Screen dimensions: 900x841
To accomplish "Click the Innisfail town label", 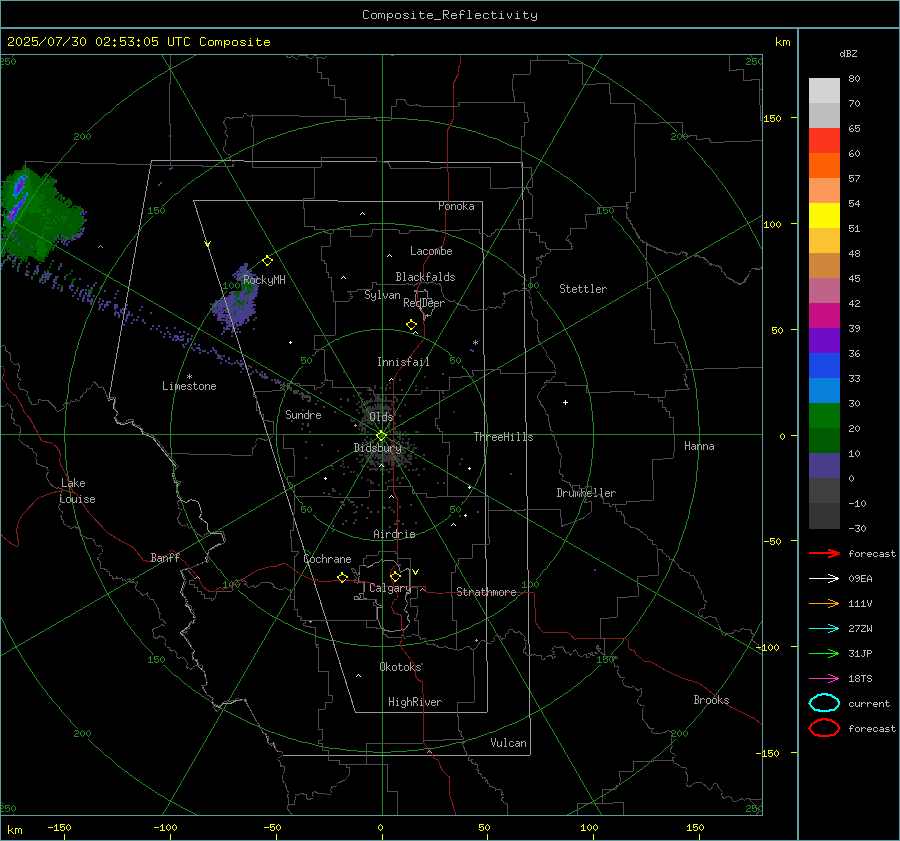I will (403, 362).
